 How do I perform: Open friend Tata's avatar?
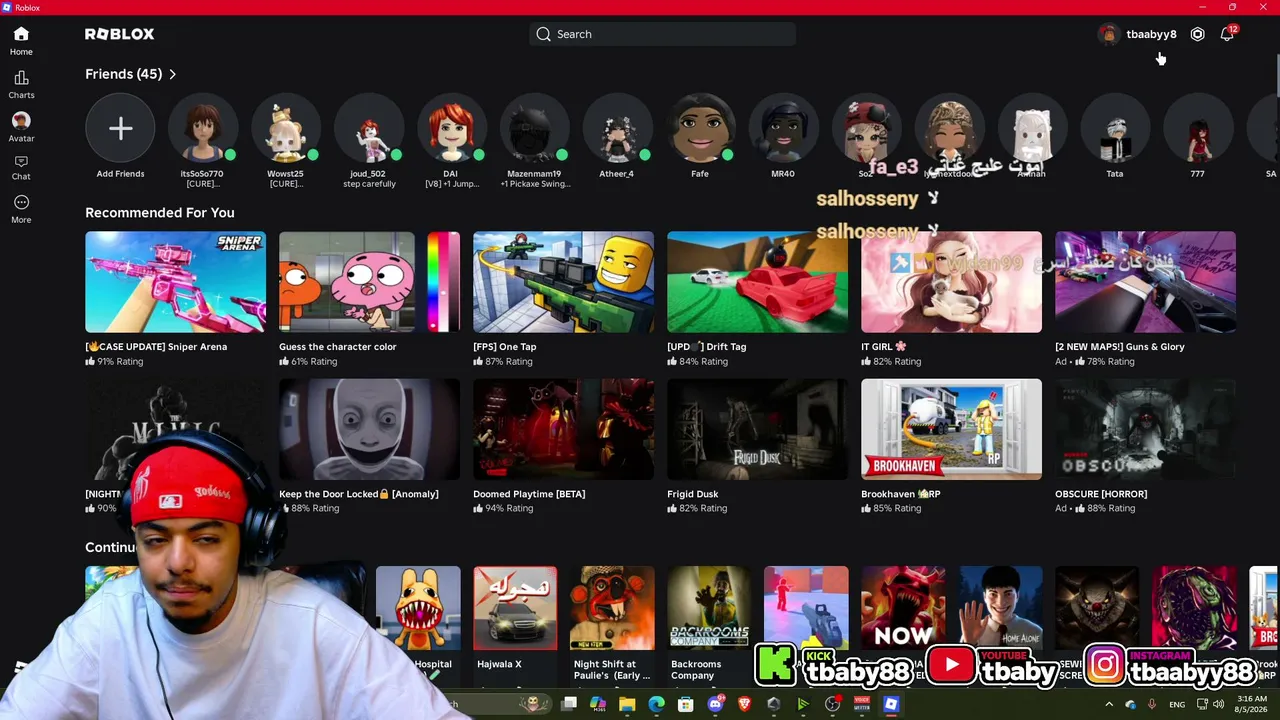[x=1116, y=128]
